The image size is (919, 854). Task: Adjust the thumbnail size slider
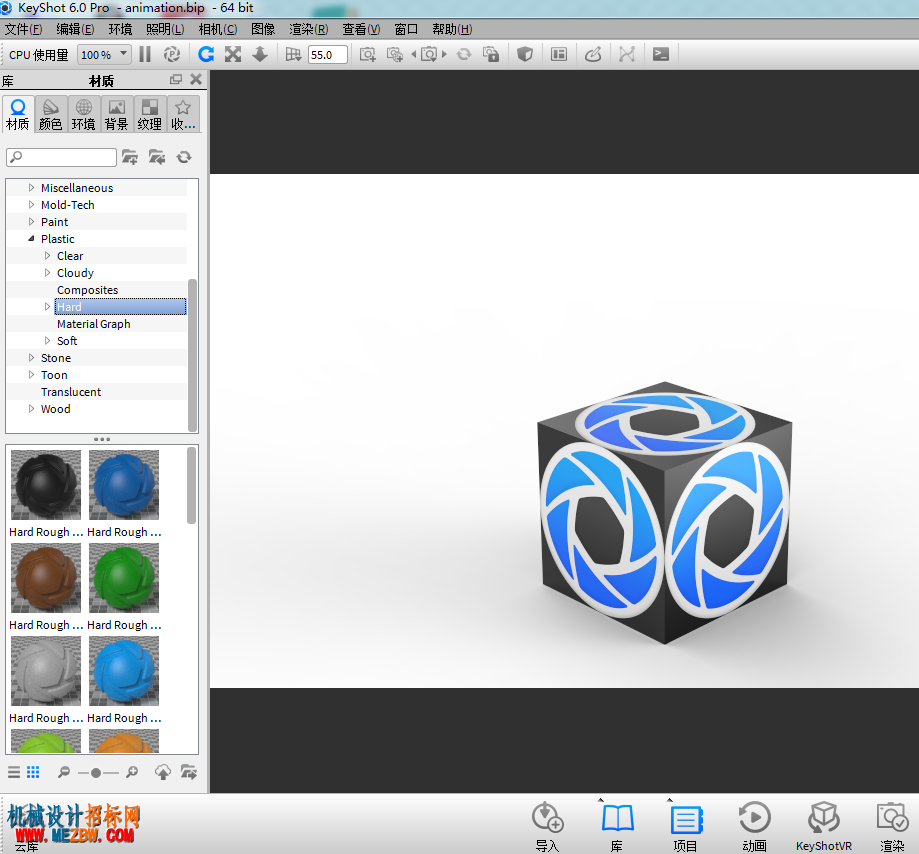click(96, 773)
